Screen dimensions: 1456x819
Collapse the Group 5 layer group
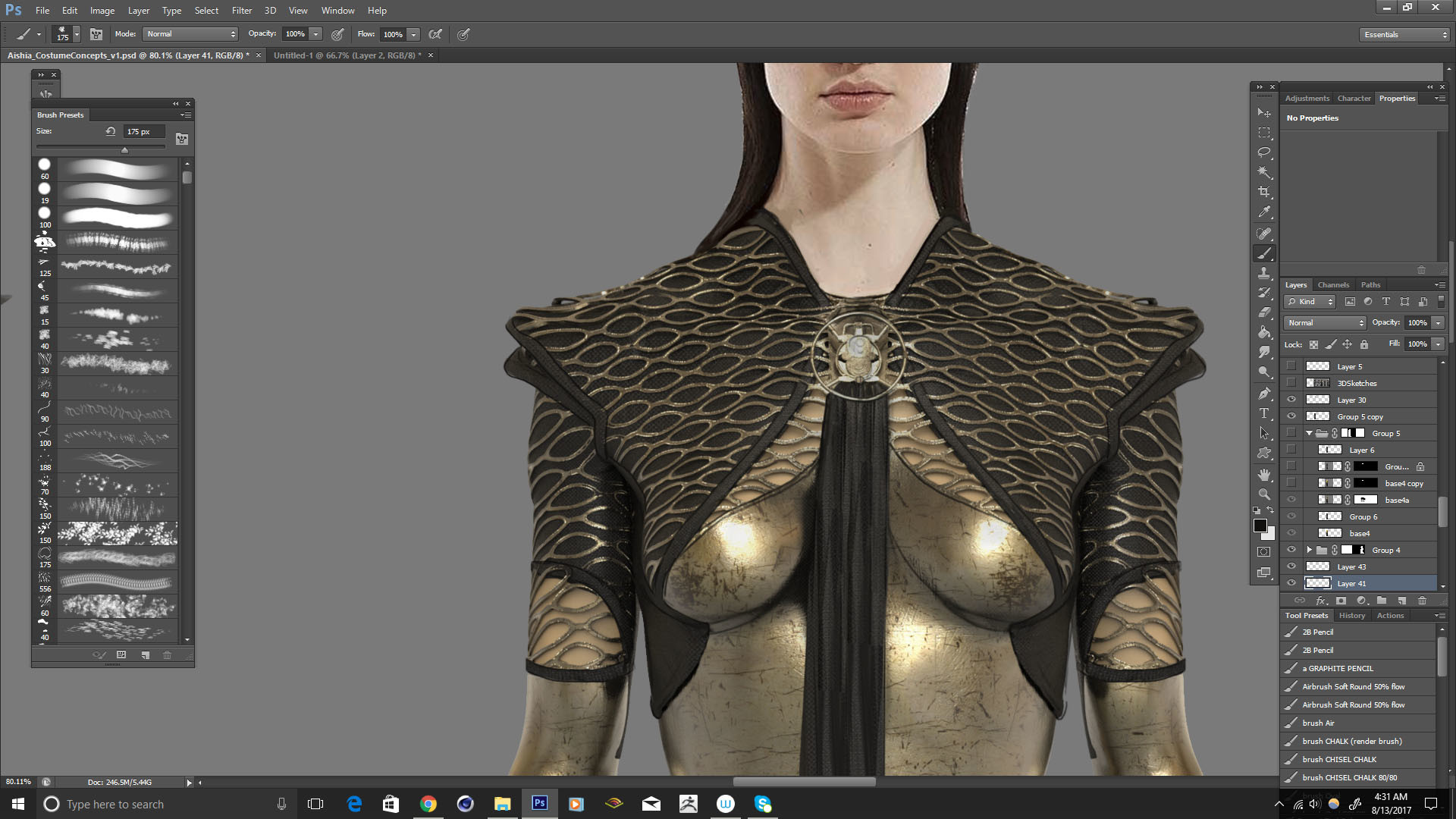click(x=1309, y=433)
